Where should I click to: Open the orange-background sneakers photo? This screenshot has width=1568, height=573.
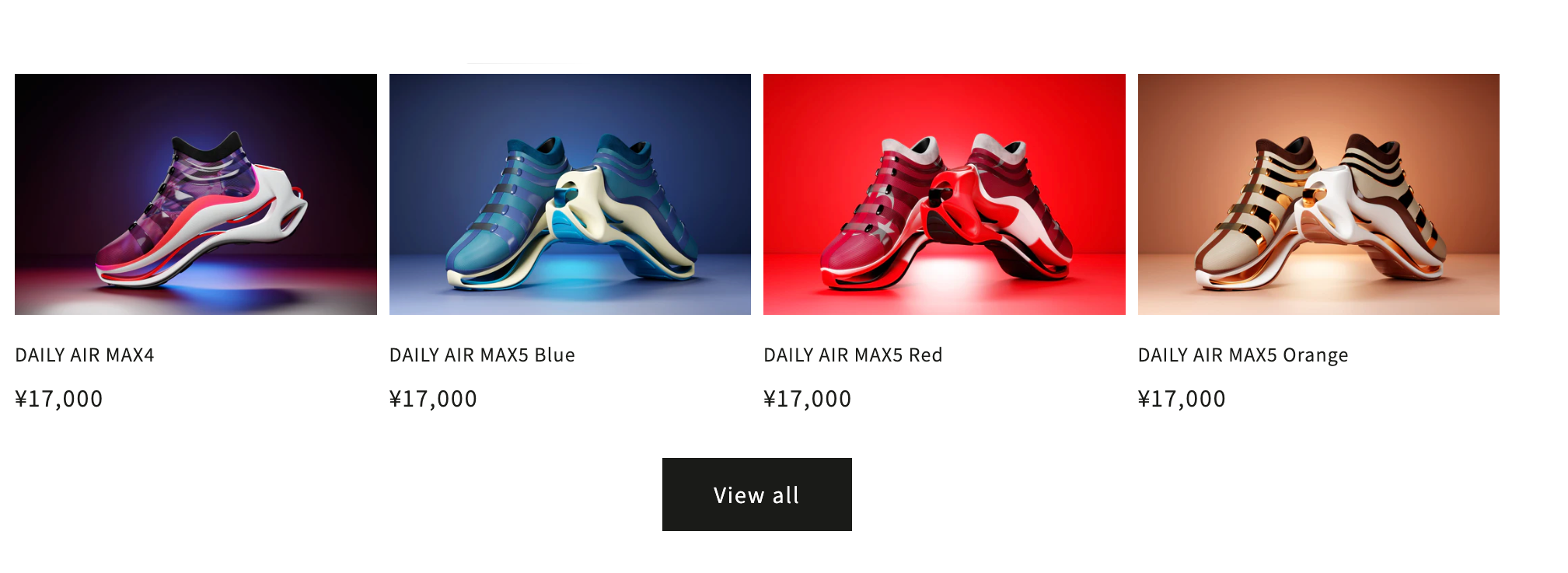tap(1318, 194)
